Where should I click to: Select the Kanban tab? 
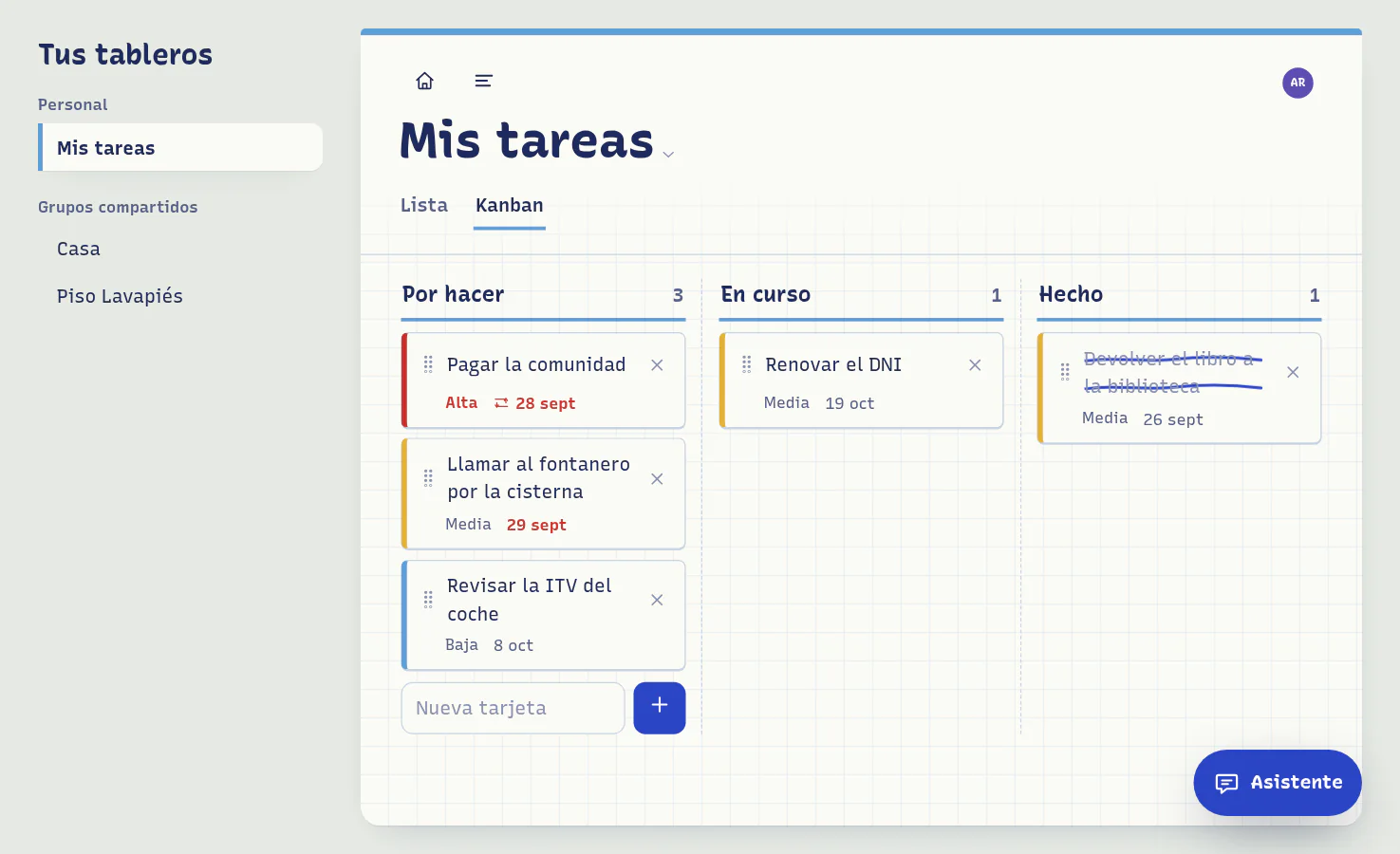point(510,205)
